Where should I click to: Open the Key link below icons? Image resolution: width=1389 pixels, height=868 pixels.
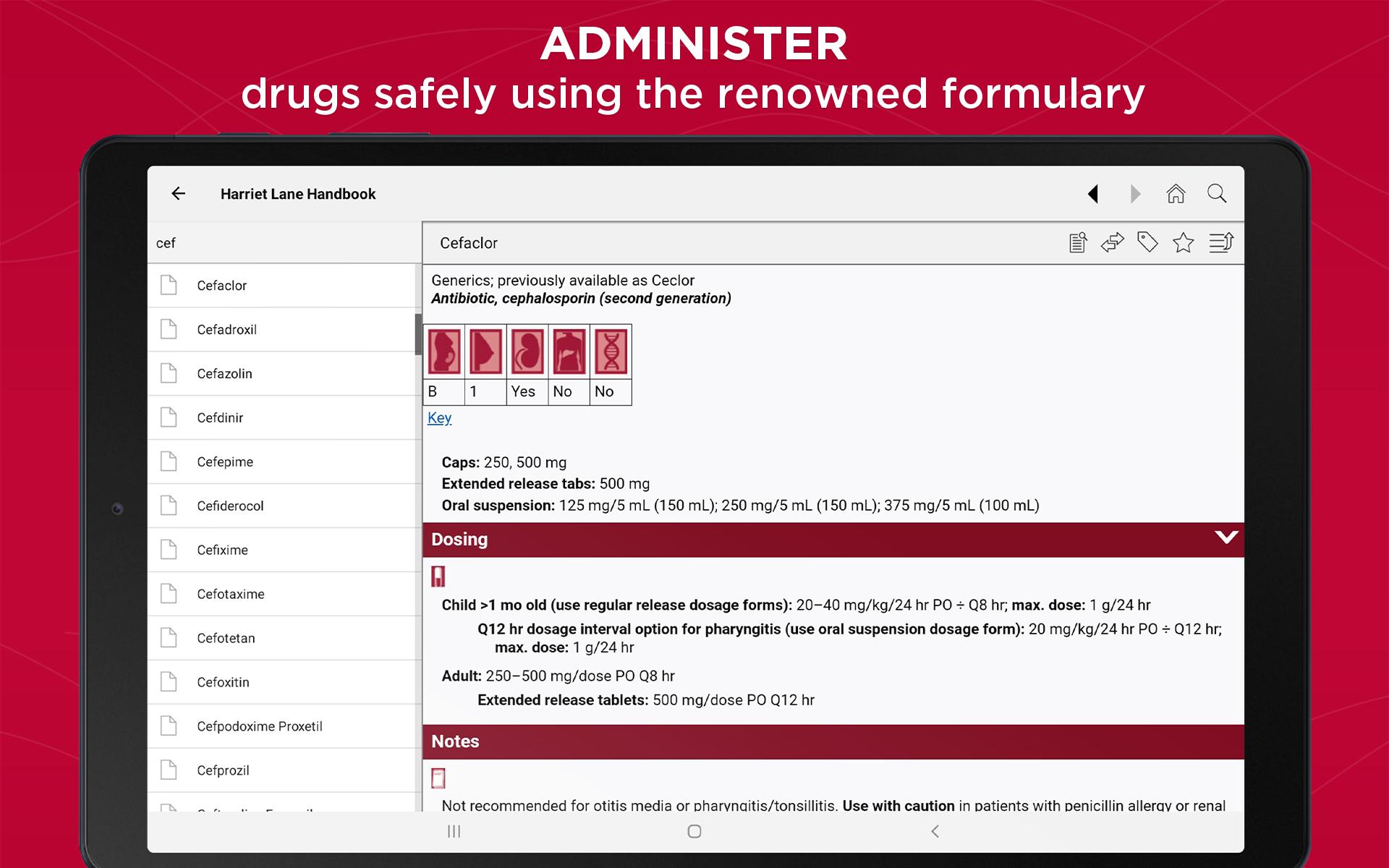click(x=439, y=418)
